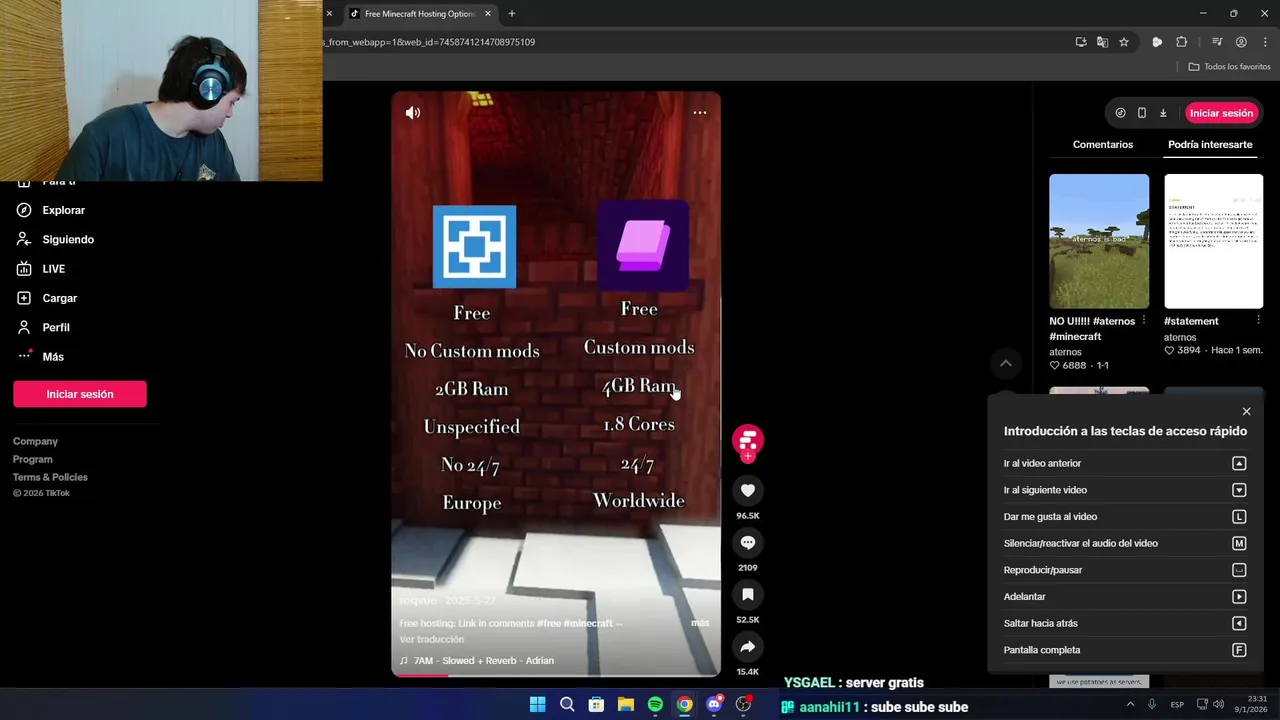This screenshot has height=720, width=1280.
Task: Open Terms & Policies footer link
Action: tap(50, 477)
